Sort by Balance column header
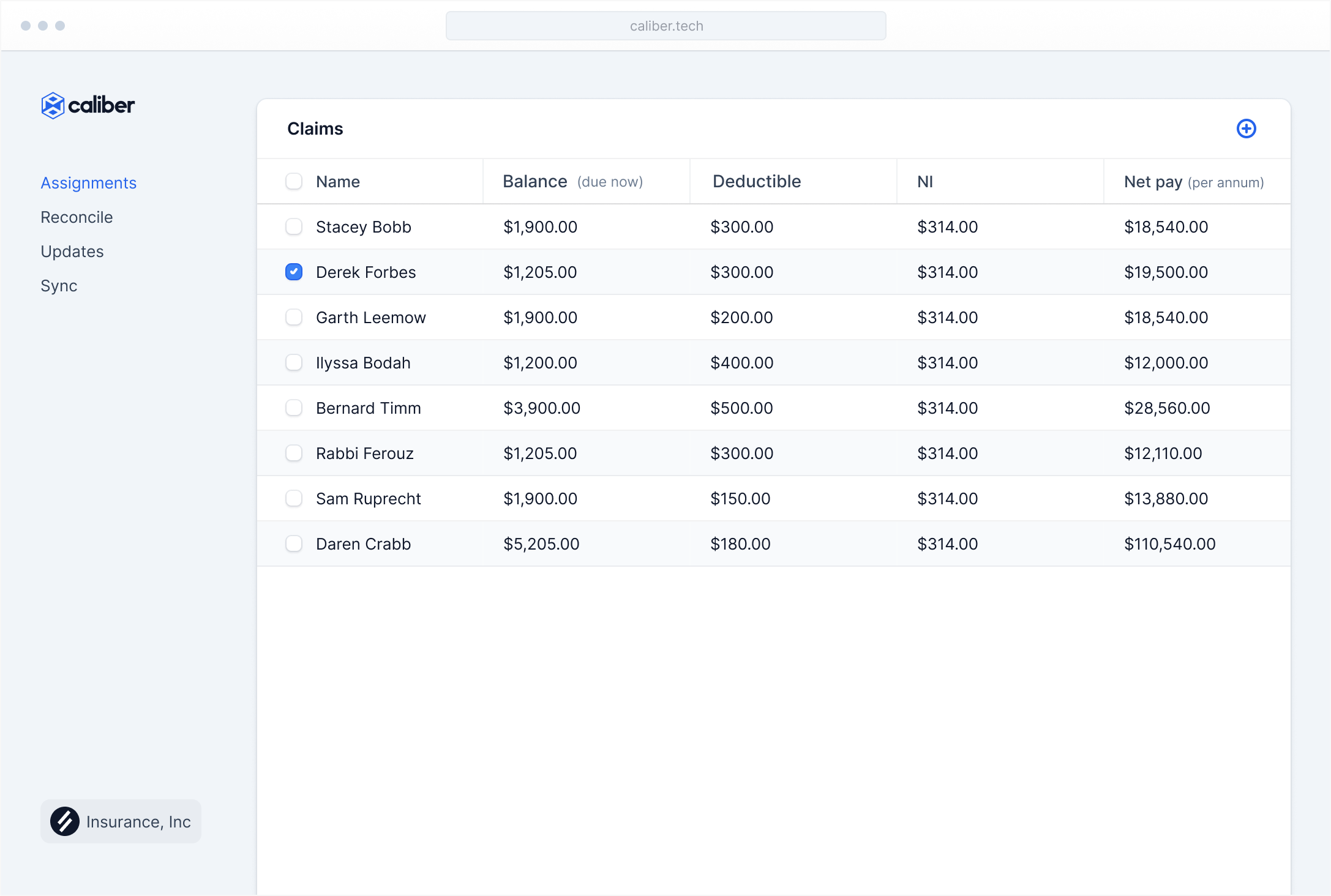1331x896 pixels. click(x=534, y=182)
